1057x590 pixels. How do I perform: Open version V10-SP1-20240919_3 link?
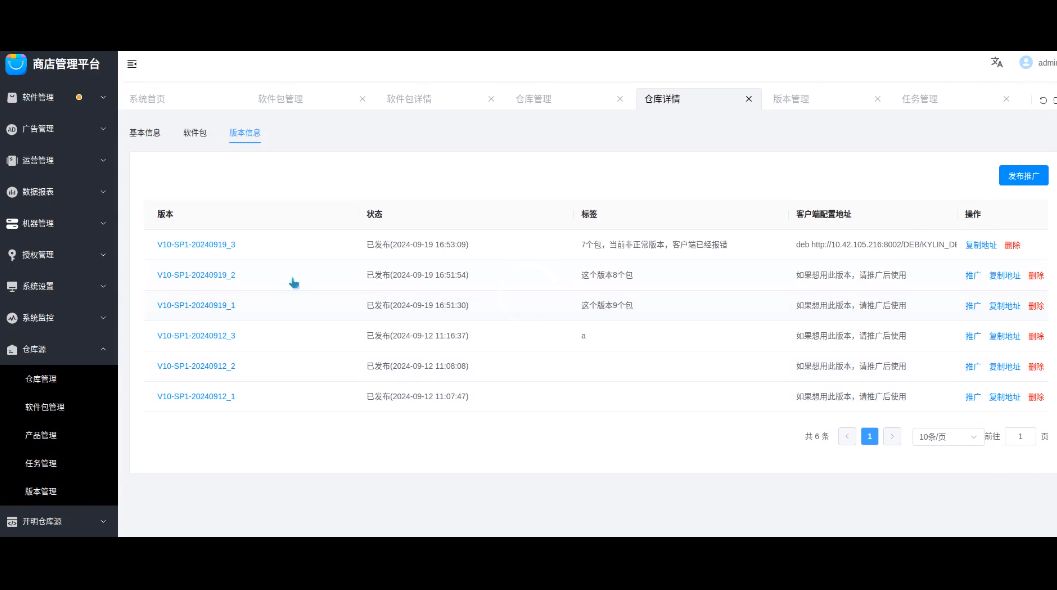click(x=196, y=245)
